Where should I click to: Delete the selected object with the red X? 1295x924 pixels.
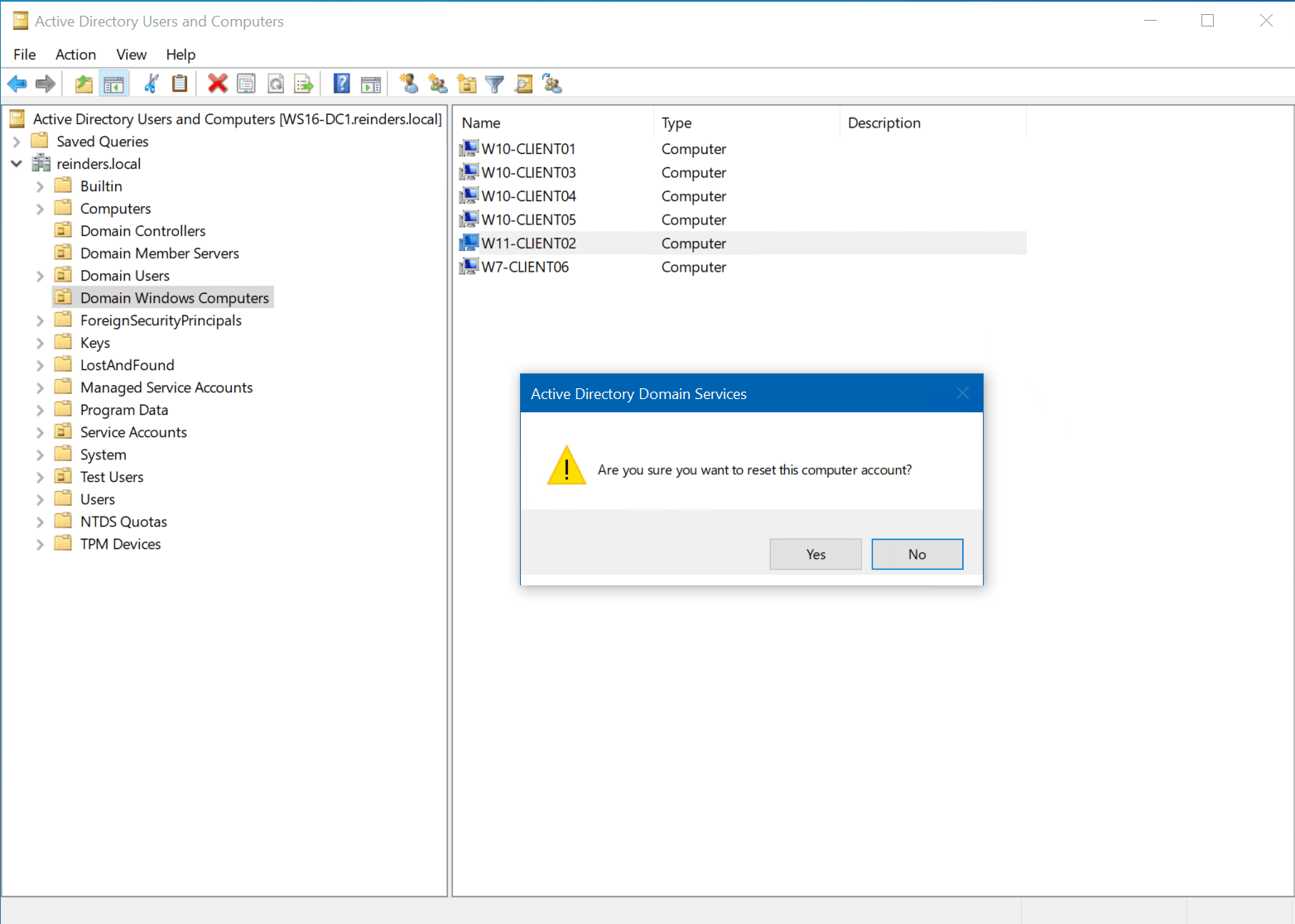[218, 83]
